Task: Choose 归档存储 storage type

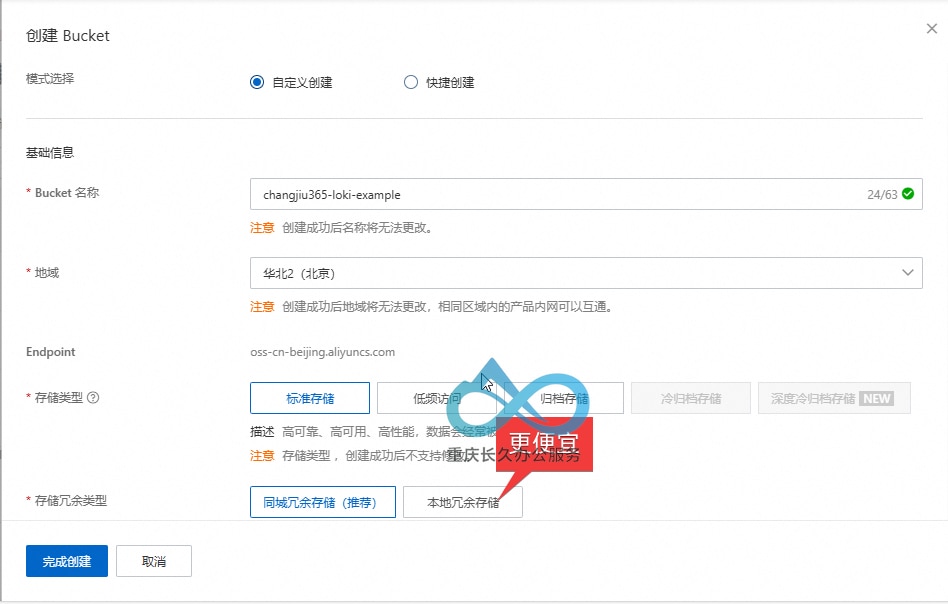Action: point(563,398)
